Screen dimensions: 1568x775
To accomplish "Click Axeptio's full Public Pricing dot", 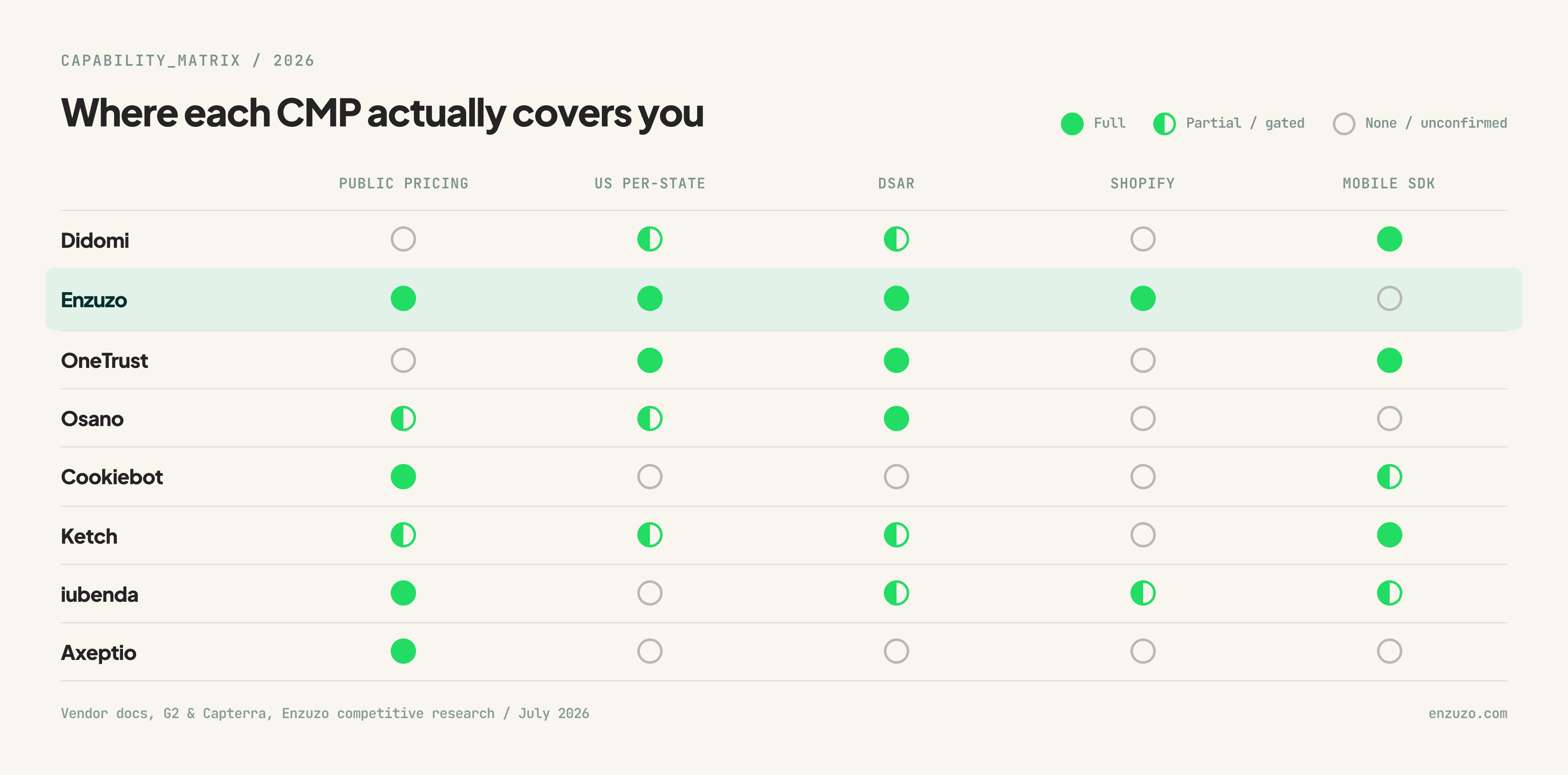I will (x=403, y=652).
